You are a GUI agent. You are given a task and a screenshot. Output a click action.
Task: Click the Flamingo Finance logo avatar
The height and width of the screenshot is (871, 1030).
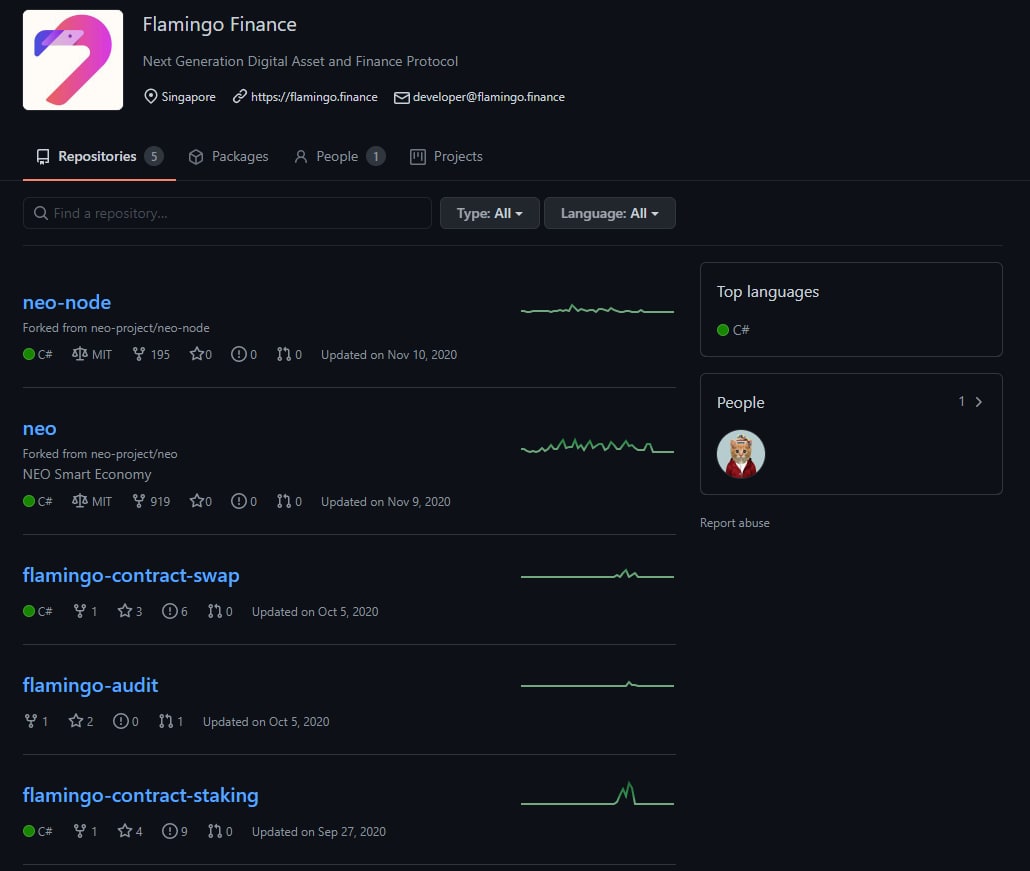click(73, 60)
